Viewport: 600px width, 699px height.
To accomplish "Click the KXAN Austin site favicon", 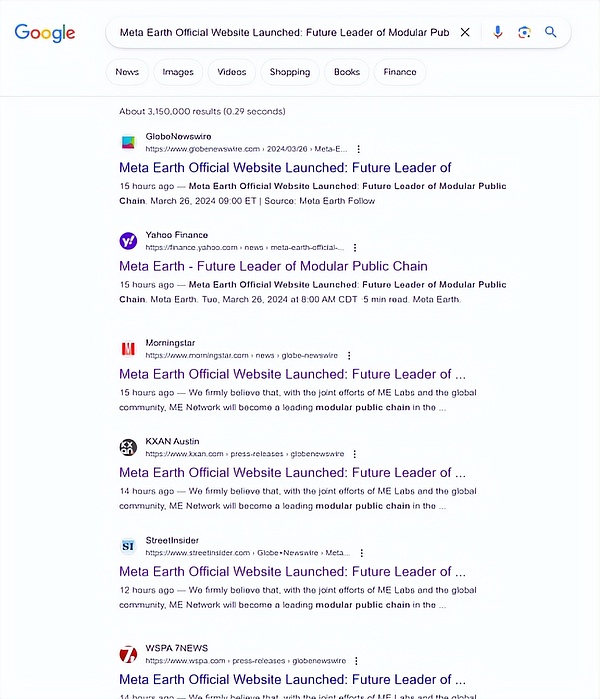I will pyautogui.click(x=128, y=447).
